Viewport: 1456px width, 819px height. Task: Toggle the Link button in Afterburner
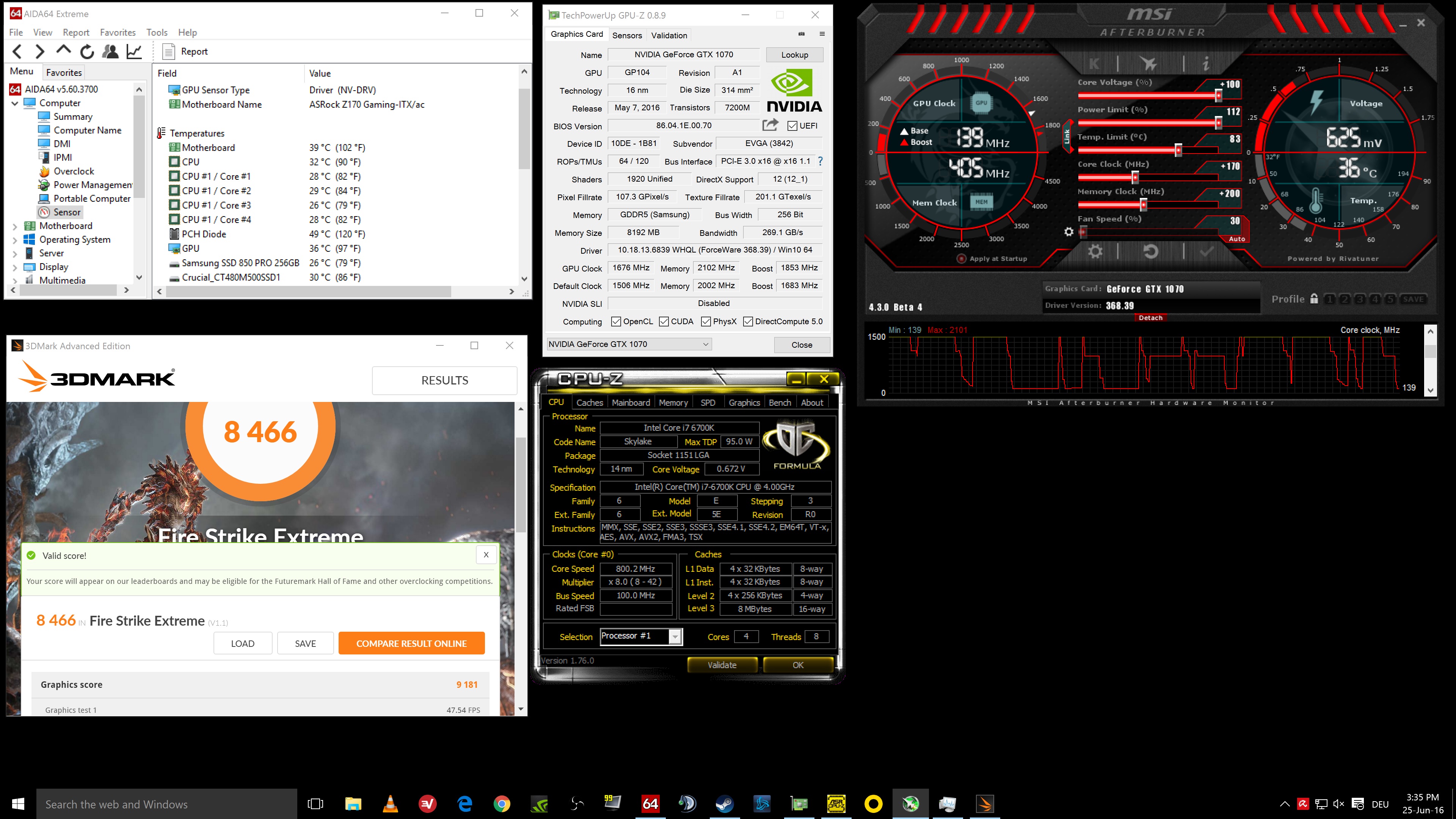coord(1067,136)
